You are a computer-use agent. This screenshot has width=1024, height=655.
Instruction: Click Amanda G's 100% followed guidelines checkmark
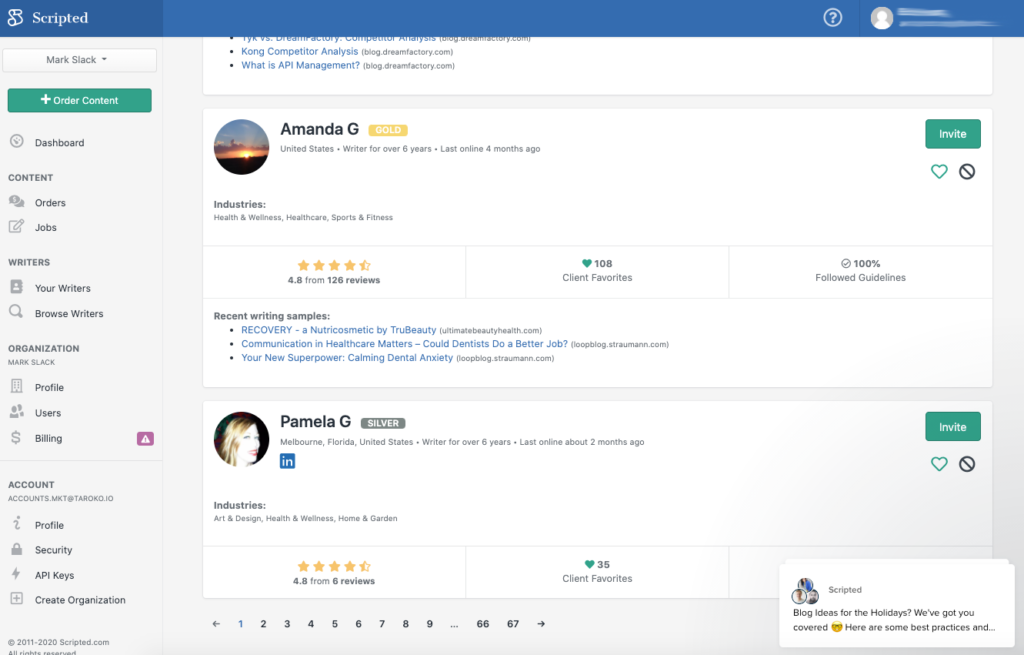[x=846, y=263]
